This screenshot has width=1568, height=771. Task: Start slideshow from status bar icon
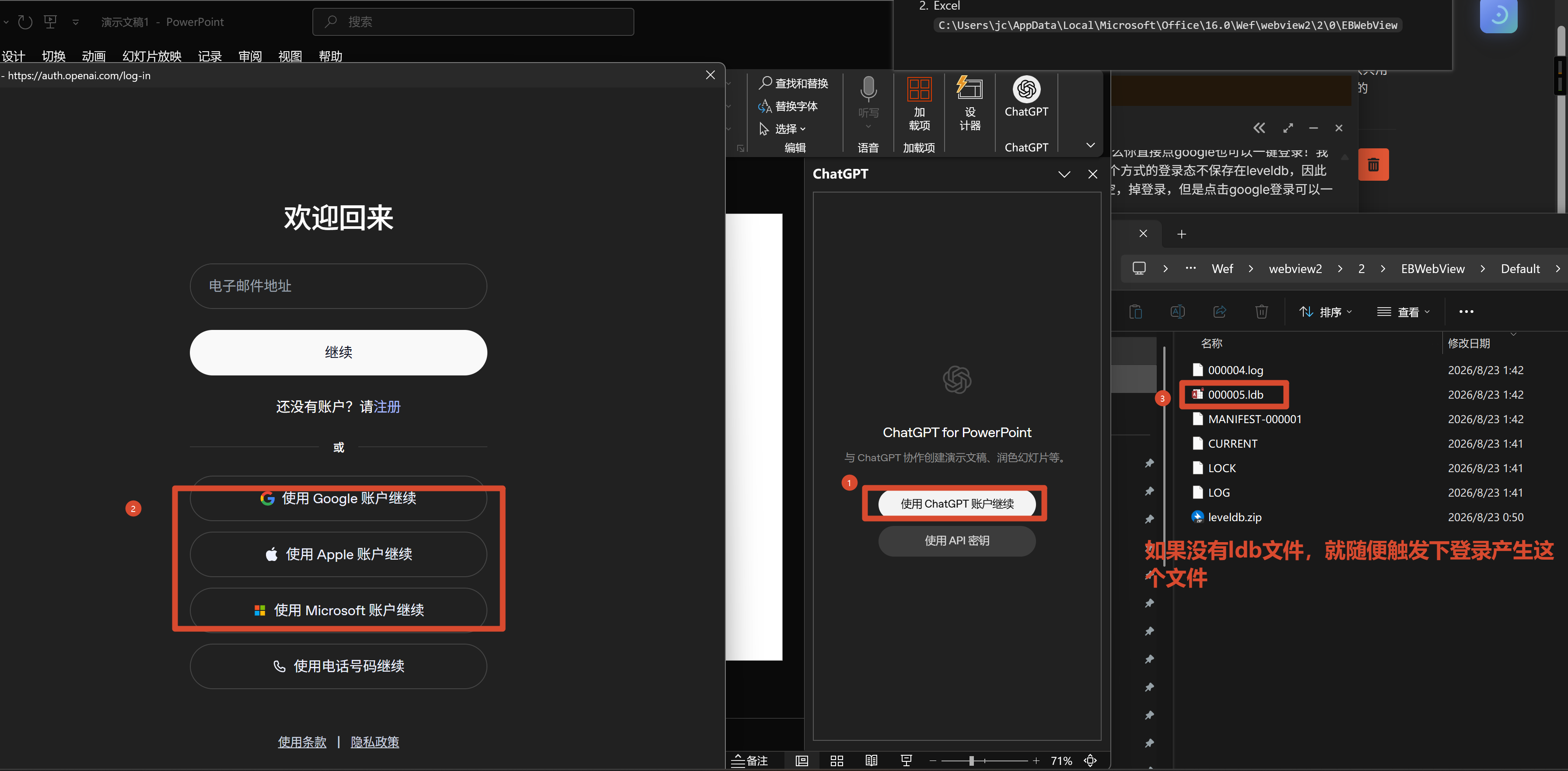(x=906, y=760)
